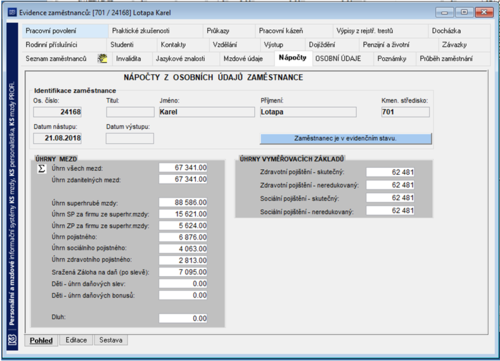Click the Os. číslo field showing 24168

pos(57,112)
